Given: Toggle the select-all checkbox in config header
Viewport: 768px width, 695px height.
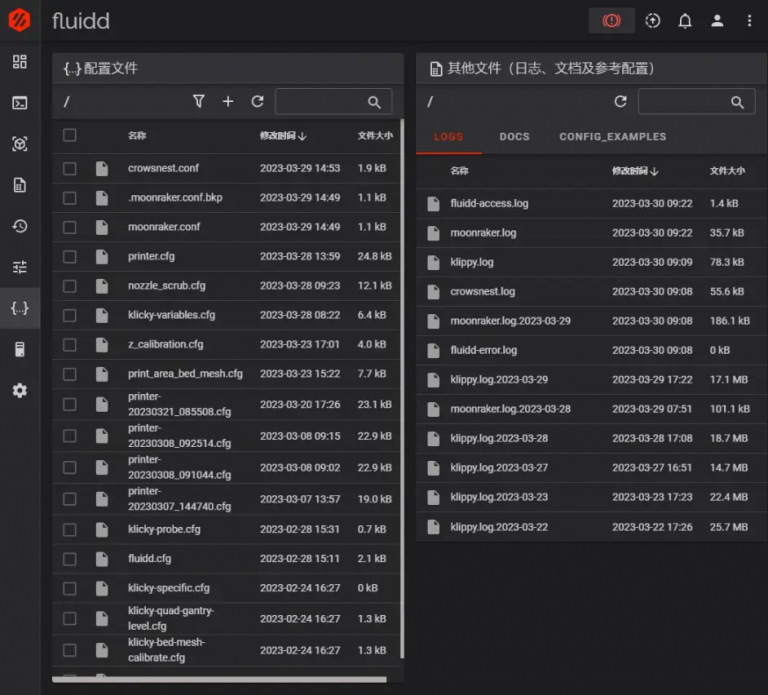Looking at the screenshot, I should tap(70, 136).
